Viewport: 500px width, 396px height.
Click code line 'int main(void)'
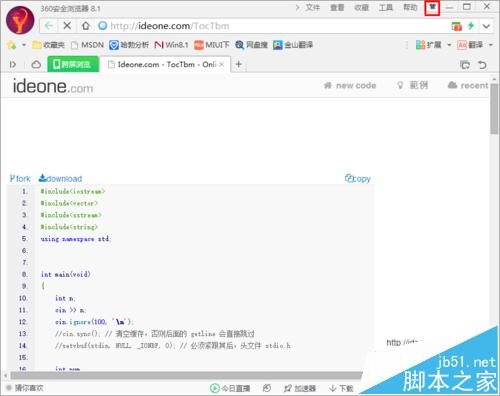(x=66, y=274)
